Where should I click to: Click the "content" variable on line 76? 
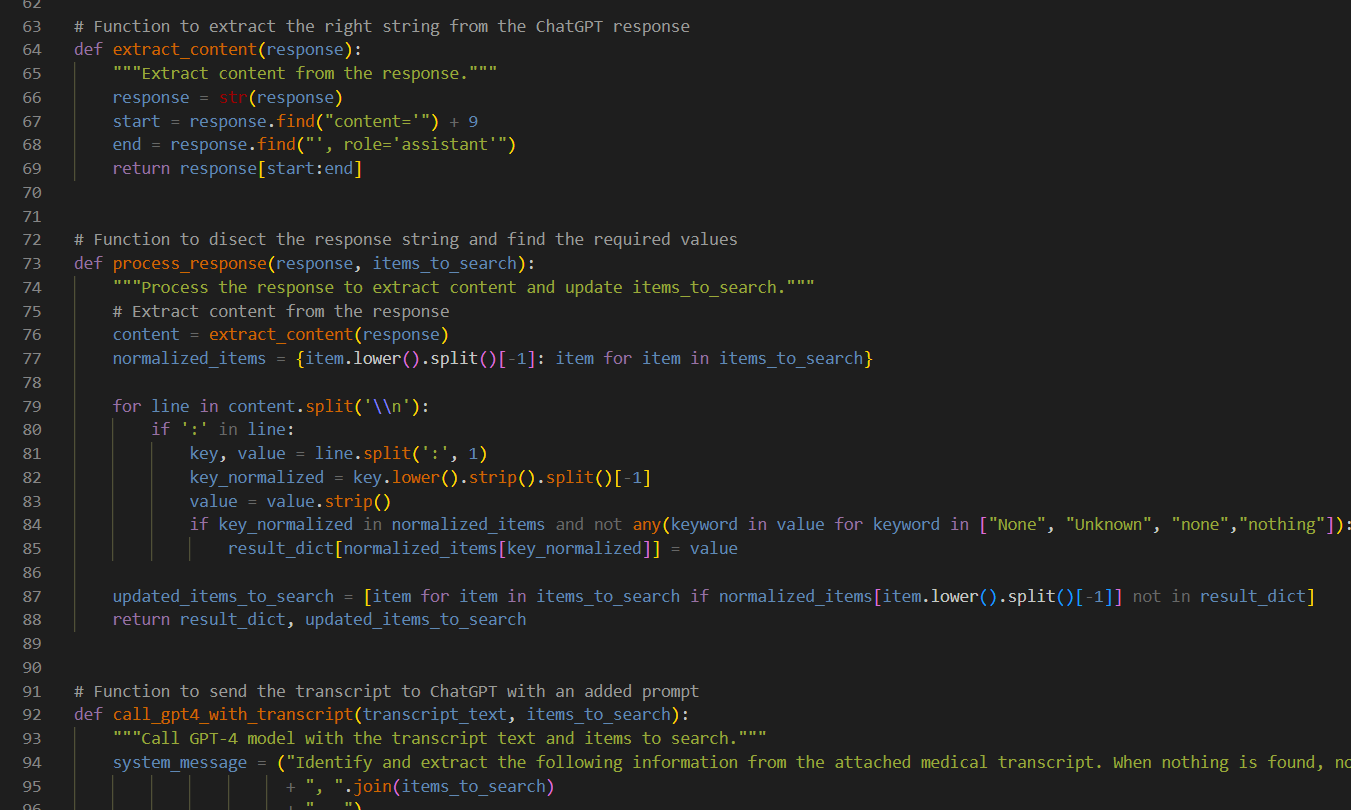click(x=146, y=335)
